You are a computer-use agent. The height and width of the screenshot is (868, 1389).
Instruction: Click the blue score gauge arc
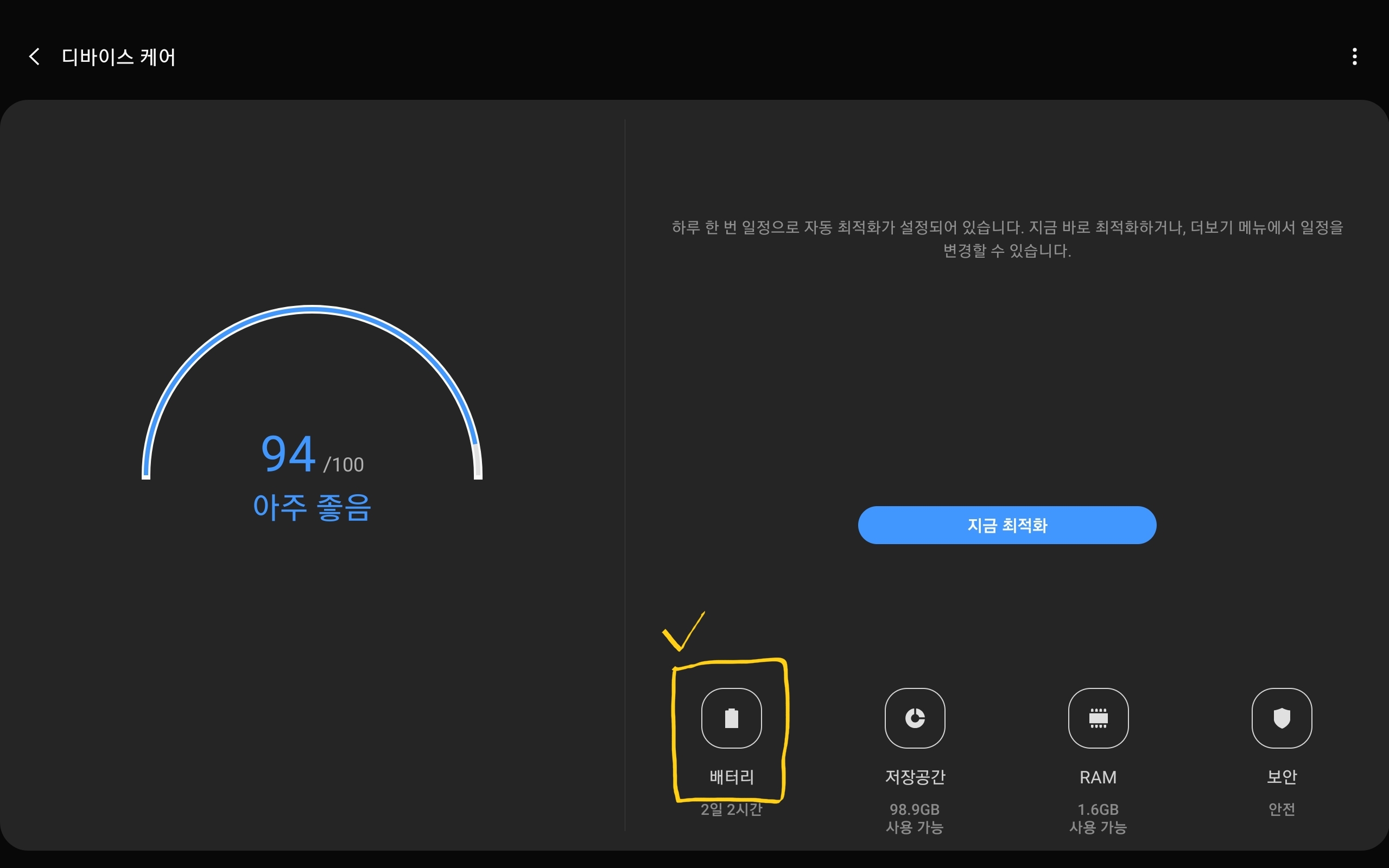312,310
